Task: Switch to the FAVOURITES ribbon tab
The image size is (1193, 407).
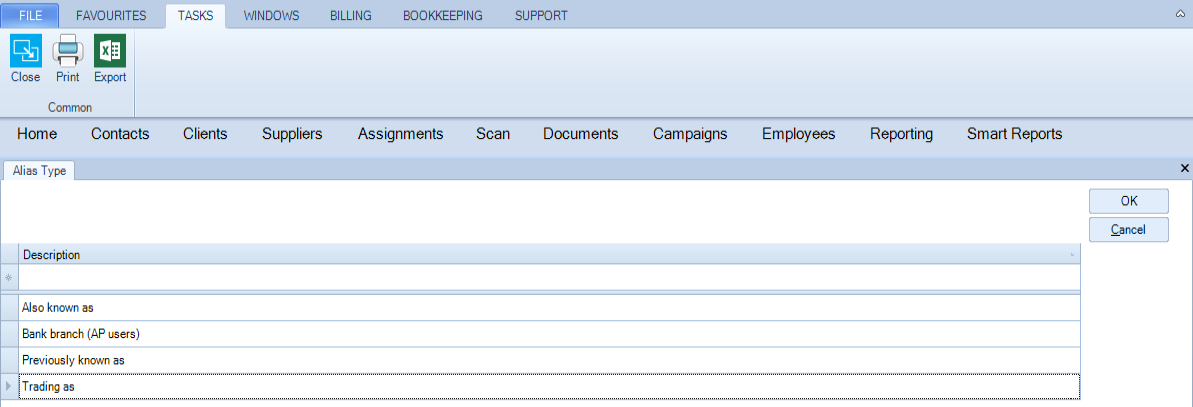Action: tap(111, 15)
